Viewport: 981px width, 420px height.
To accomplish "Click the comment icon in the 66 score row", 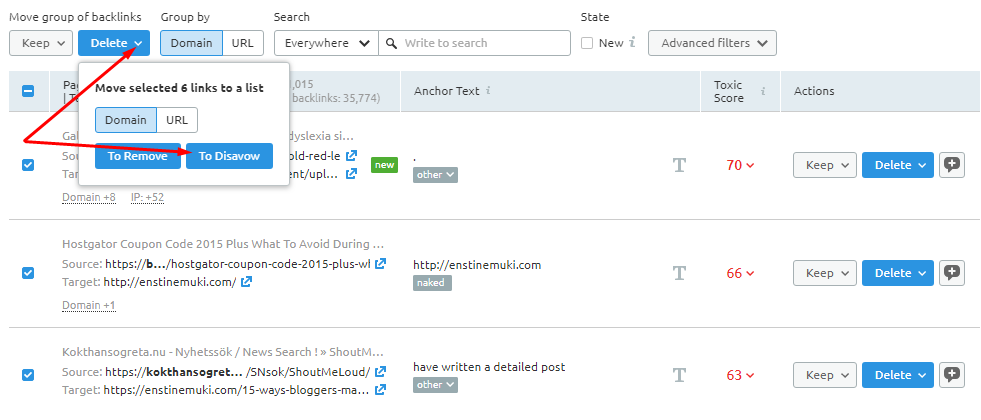I will (952, 273).
